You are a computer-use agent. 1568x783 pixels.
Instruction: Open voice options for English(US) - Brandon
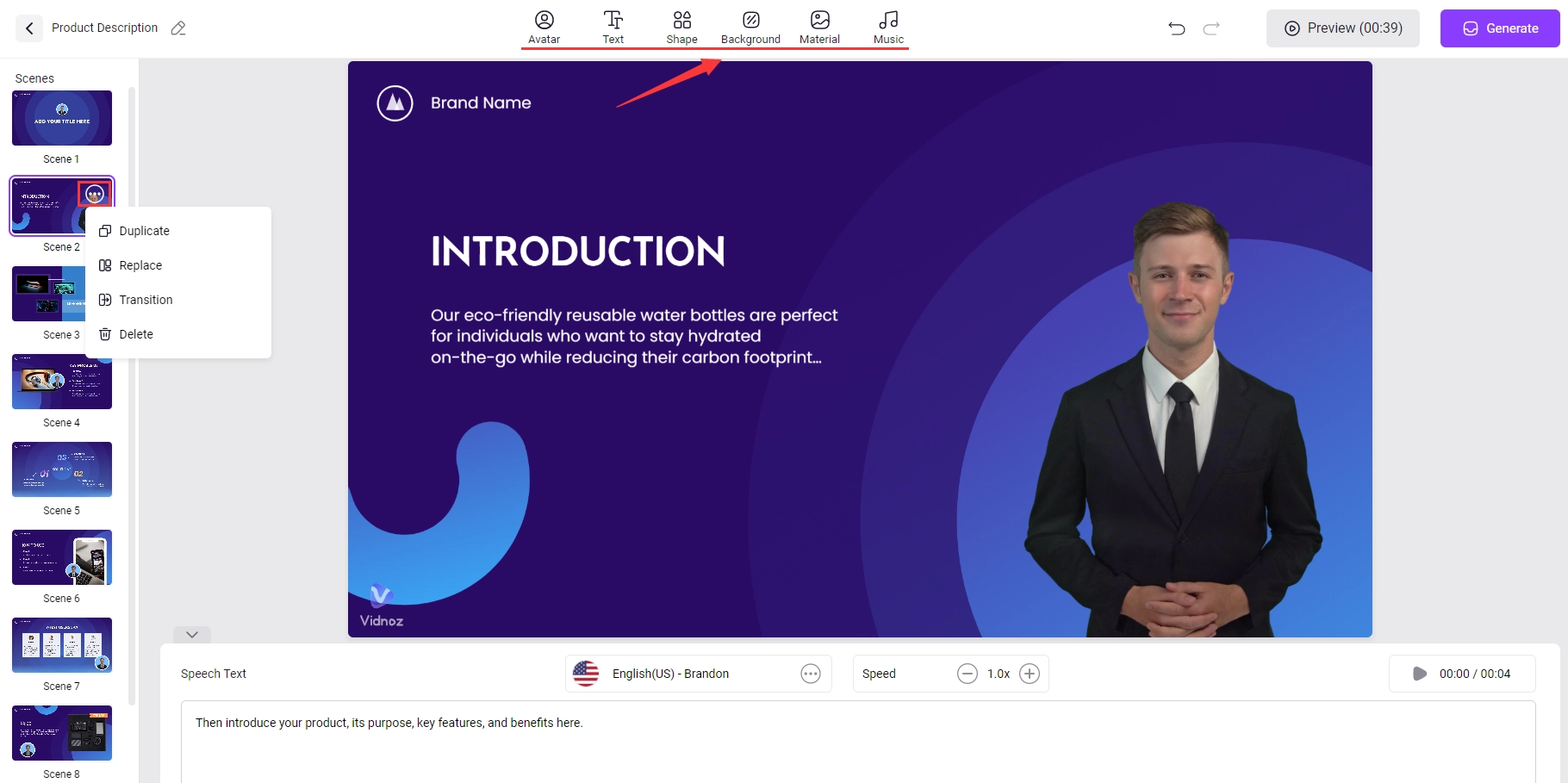point(810,674)
